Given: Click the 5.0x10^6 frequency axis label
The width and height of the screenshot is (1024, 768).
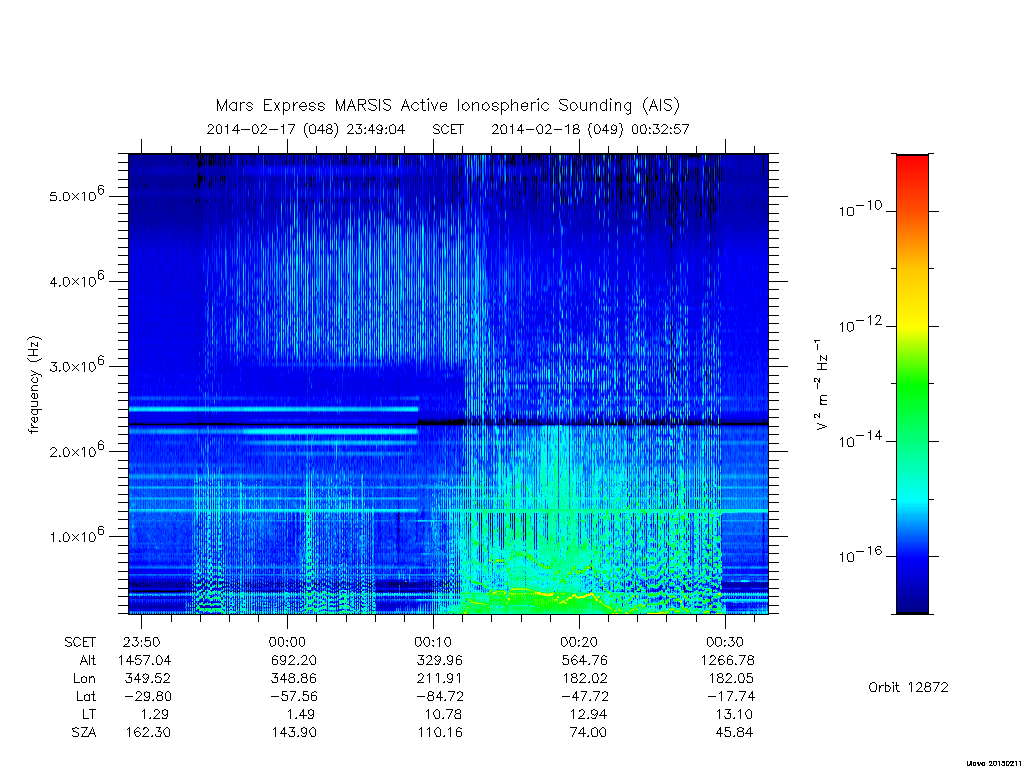Looking at the screenshot, I should (76, 195).
